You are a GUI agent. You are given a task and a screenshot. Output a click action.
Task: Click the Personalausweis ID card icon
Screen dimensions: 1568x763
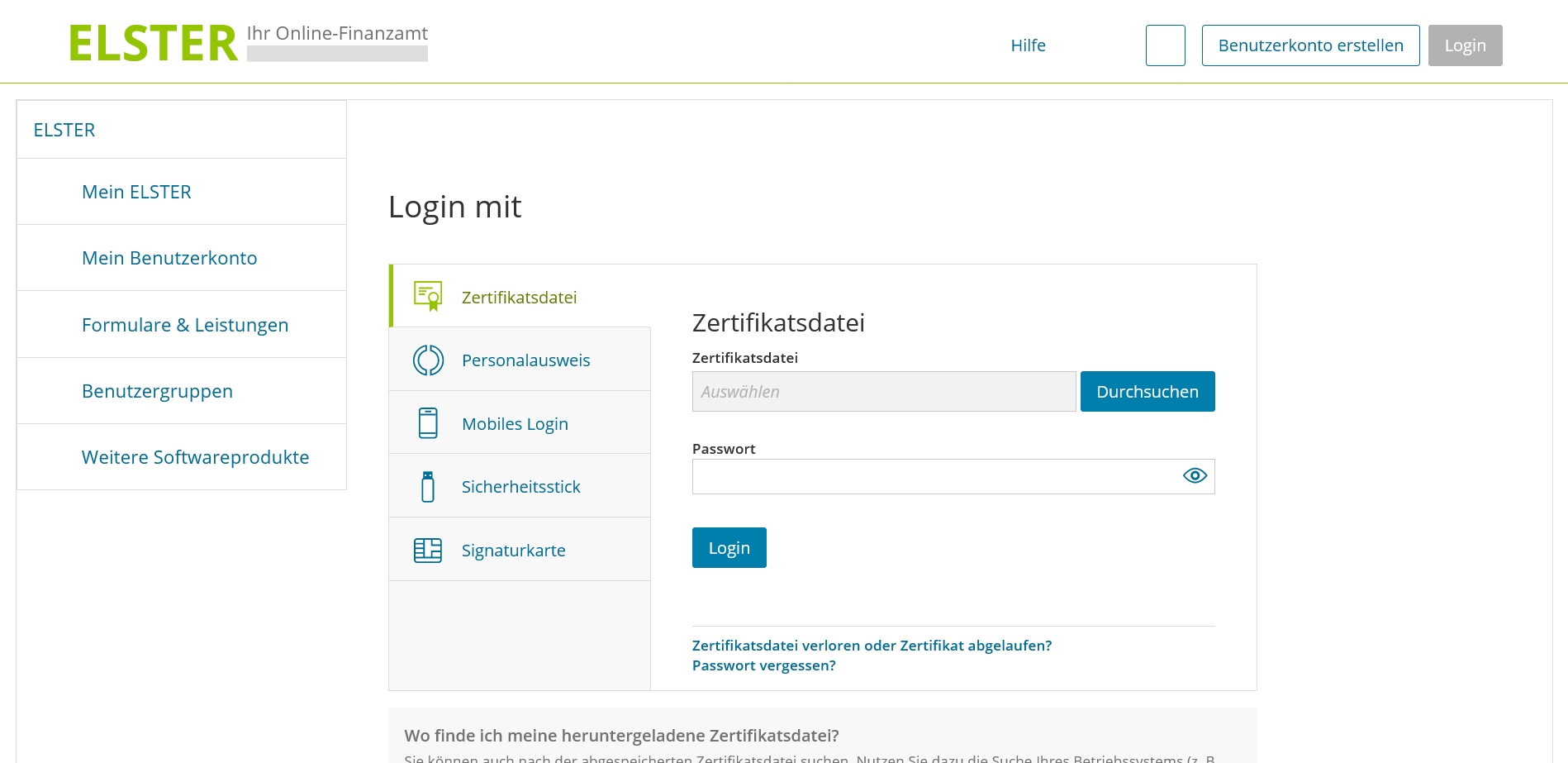coord(428,360)
